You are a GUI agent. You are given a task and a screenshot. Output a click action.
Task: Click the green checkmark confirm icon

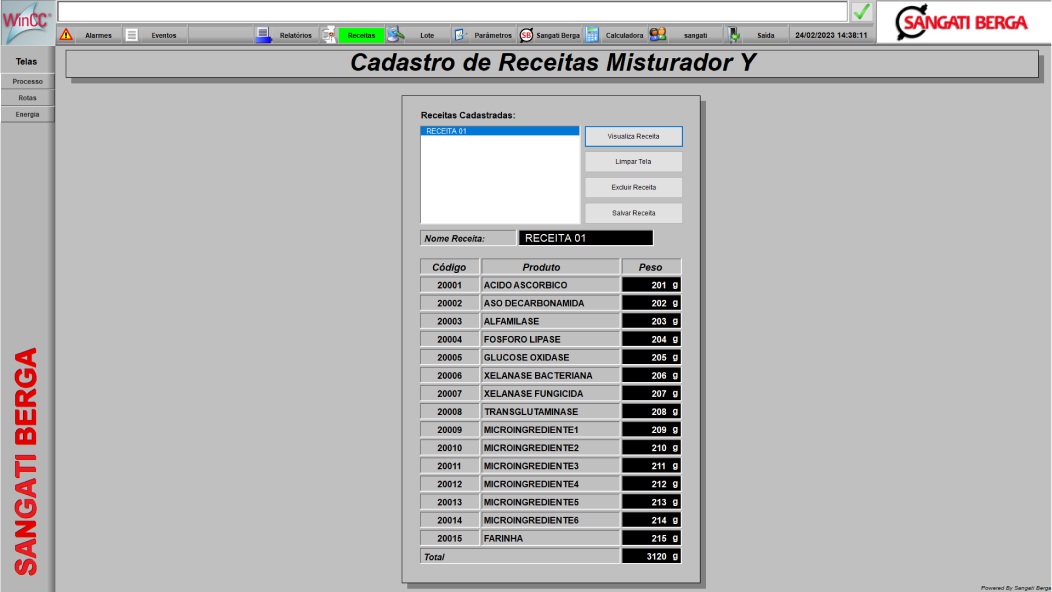tap(861, 12)
